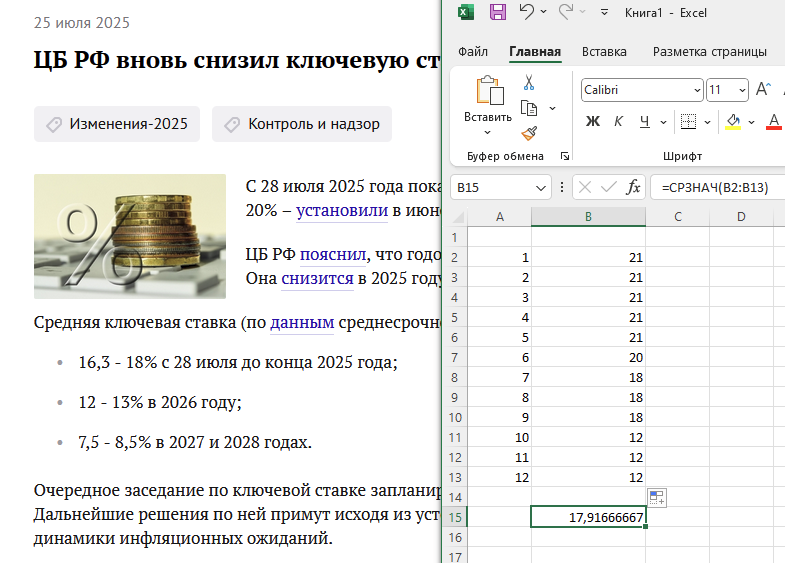Confirm formula entry with checkmark icon
The height and width of the screenshot is (563, 785).
[x=609, y=188]
